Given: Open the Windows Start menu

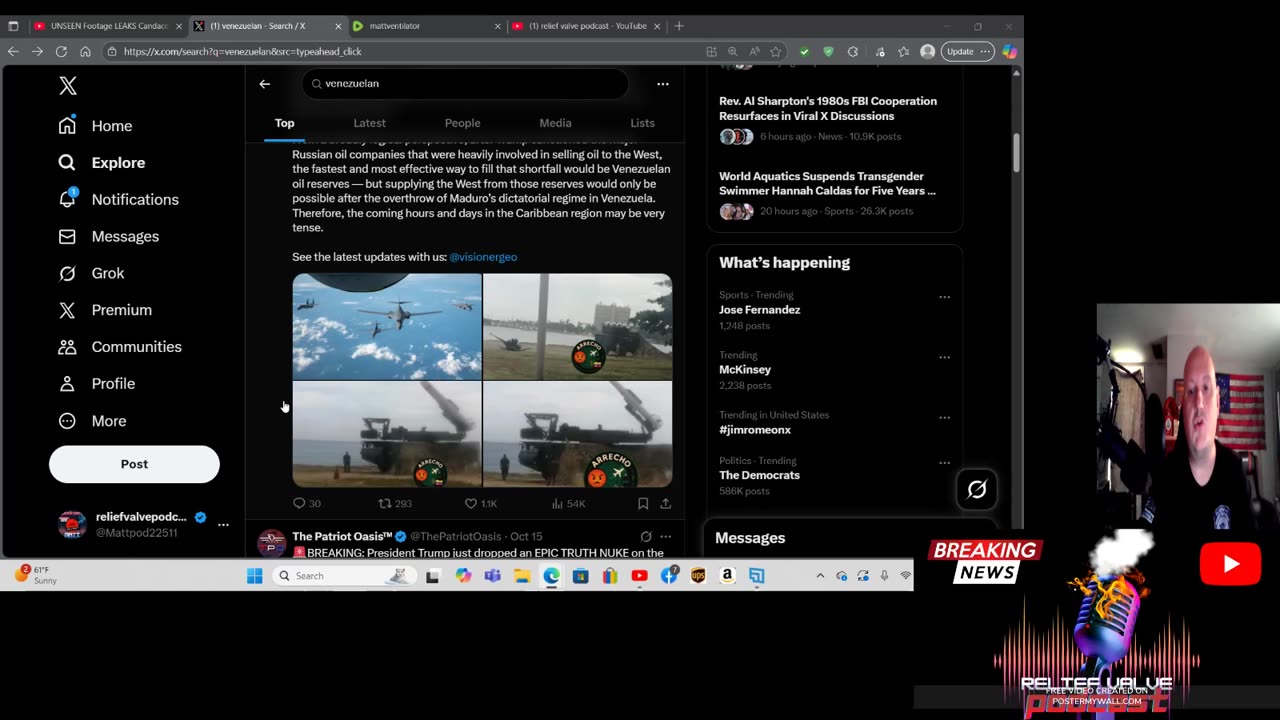Looking at the screenshot, I should pyautogui.click(x=255, y=575).
